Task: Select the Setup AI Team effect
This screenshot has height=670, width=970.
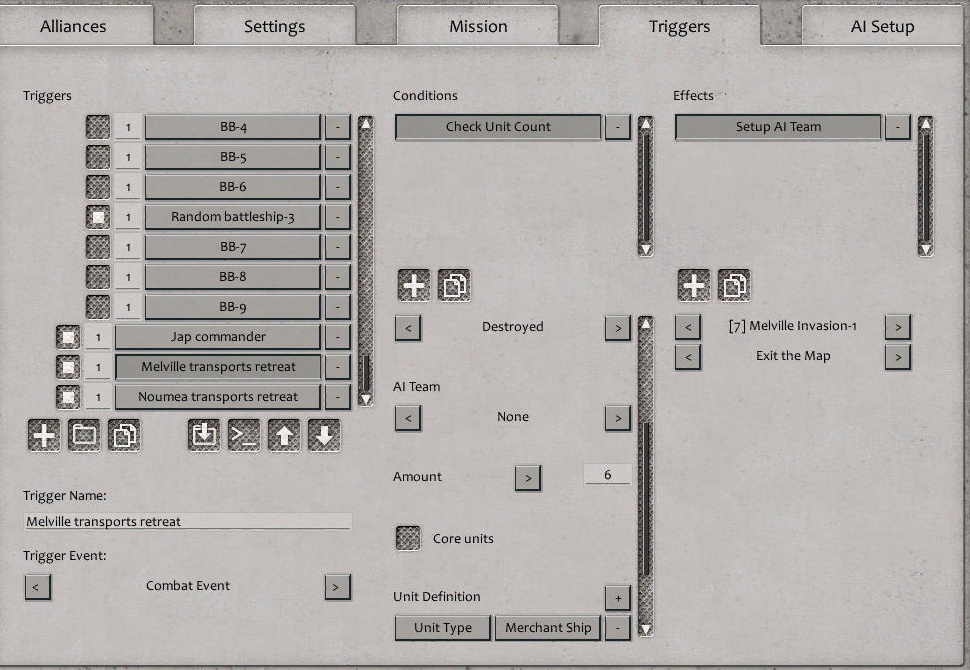Action: click(x=778, y=127)
